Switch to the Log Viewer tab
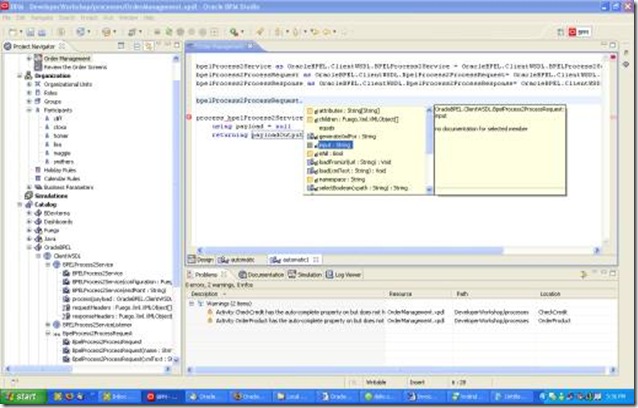 coord(343,275)
